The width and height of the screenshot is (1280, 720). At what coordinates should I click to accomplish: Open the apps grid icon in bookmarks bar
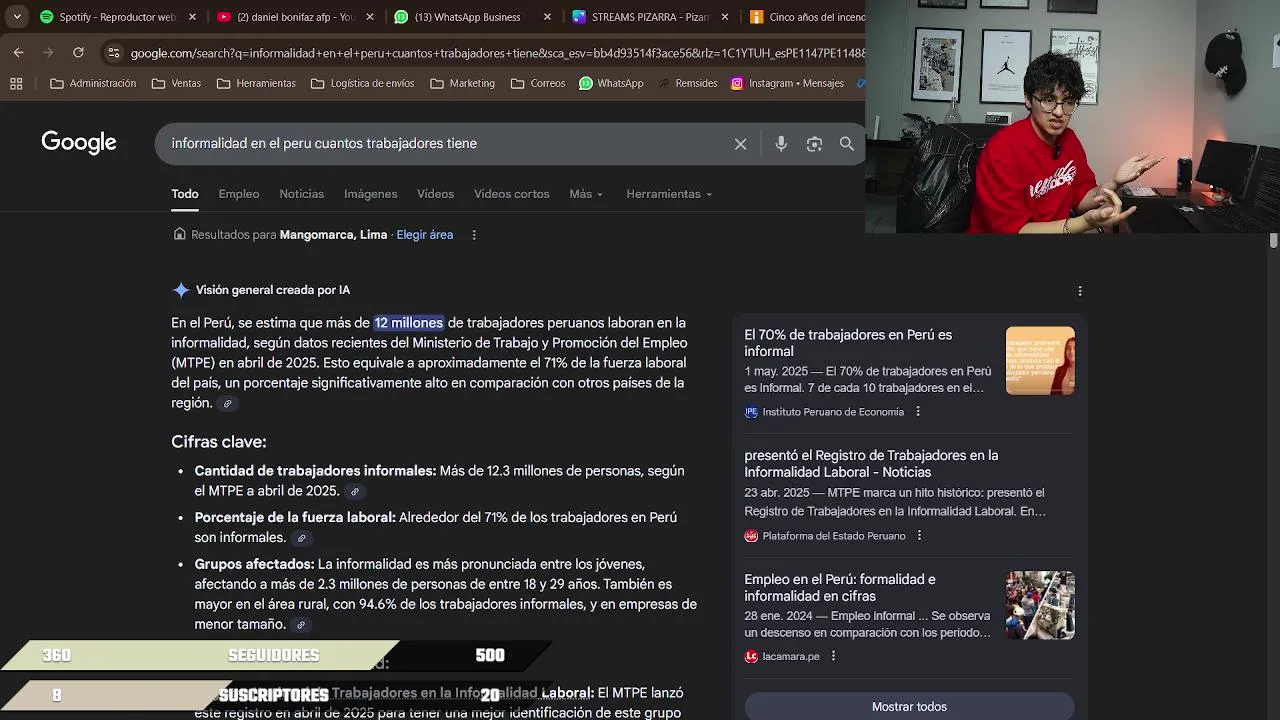tap(16, 84)
